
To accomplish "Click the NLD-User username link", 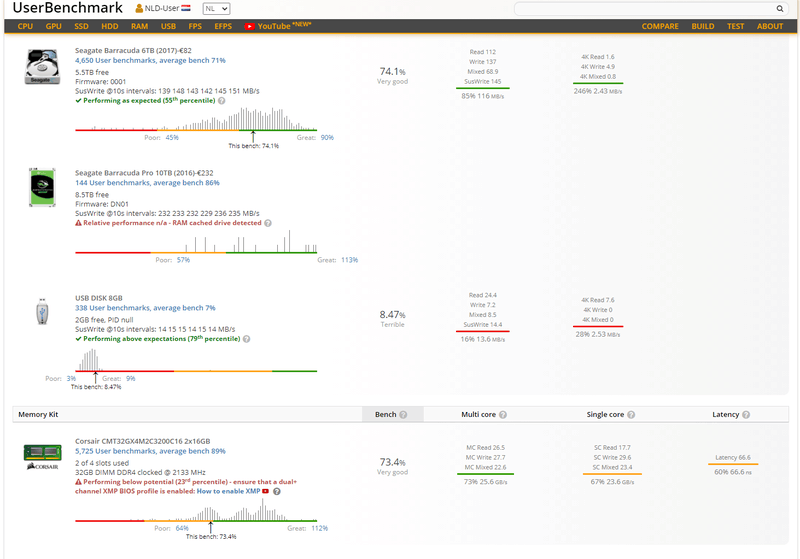I will 162,9.
